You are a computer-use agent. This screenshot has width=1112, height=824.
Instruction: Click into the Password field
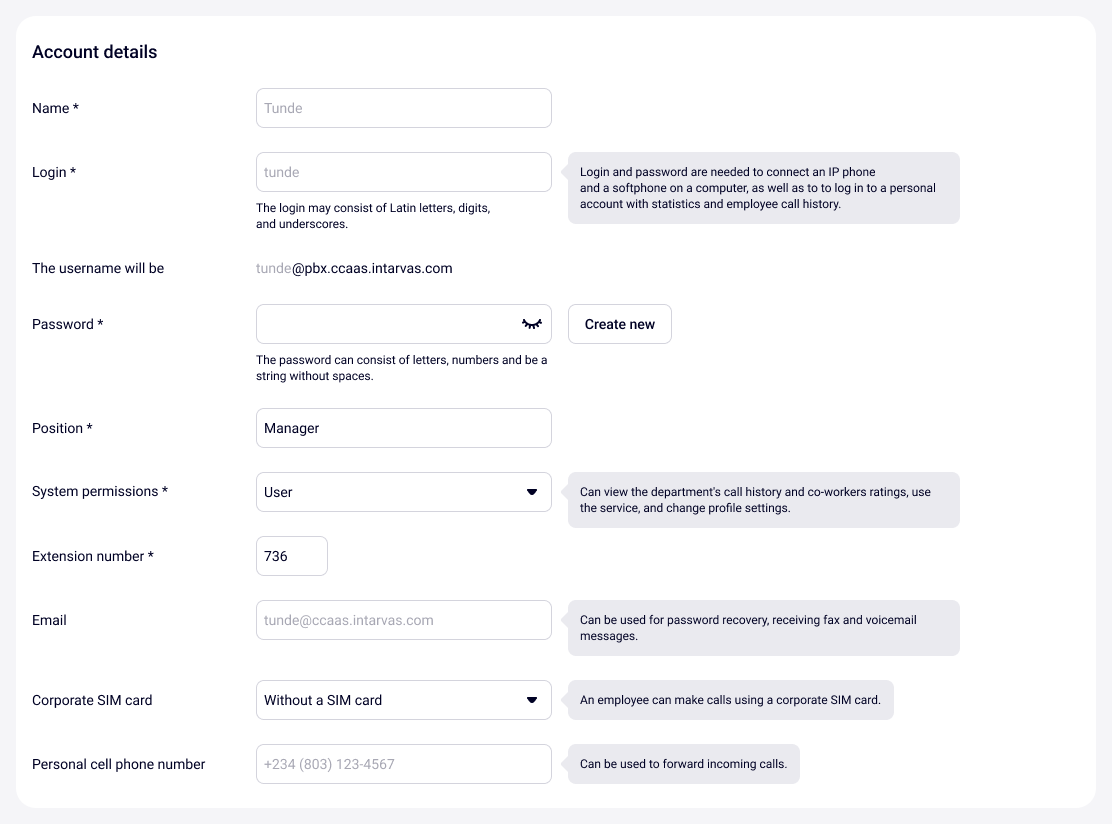point(385,324)
